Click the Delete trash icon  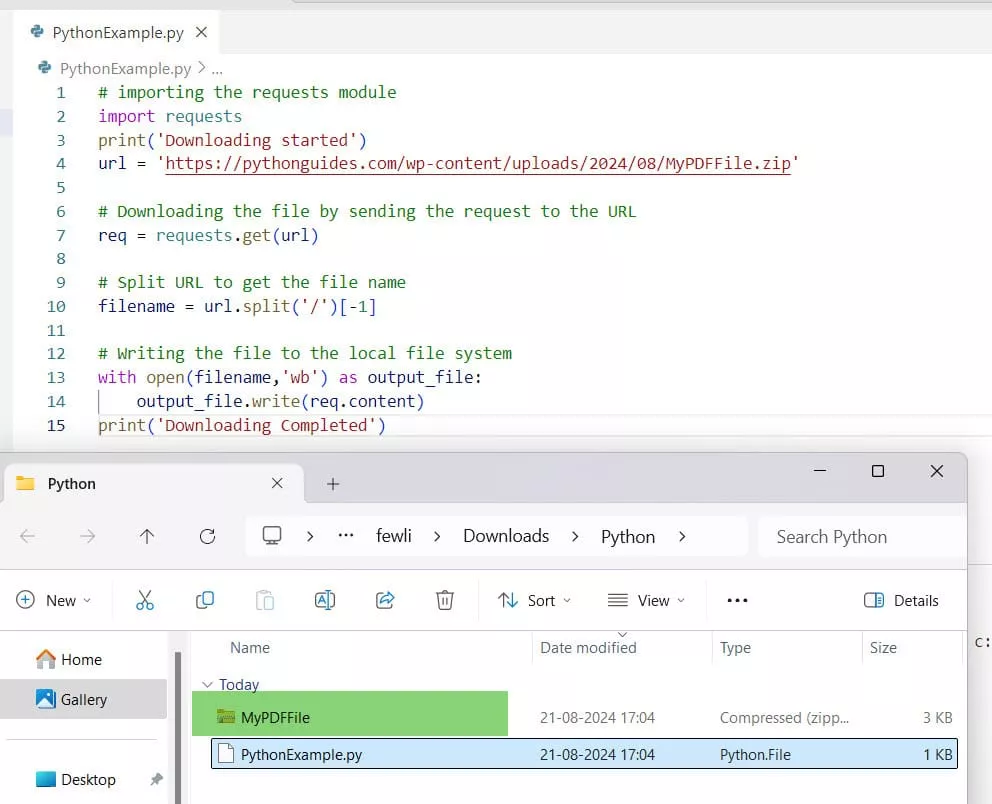coord(445,600)
